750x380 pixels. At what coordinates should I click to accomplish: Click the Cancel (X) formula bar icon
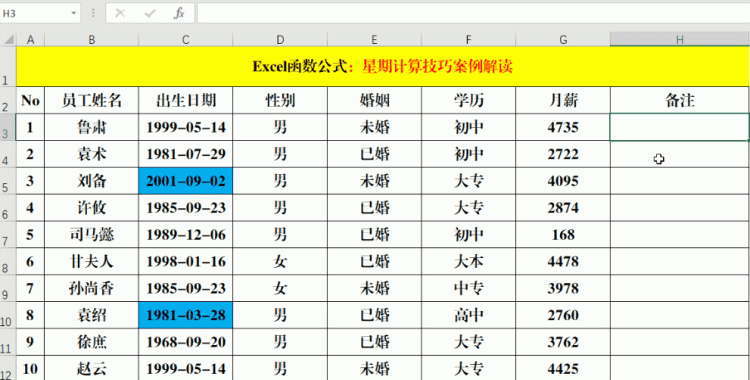120,13
